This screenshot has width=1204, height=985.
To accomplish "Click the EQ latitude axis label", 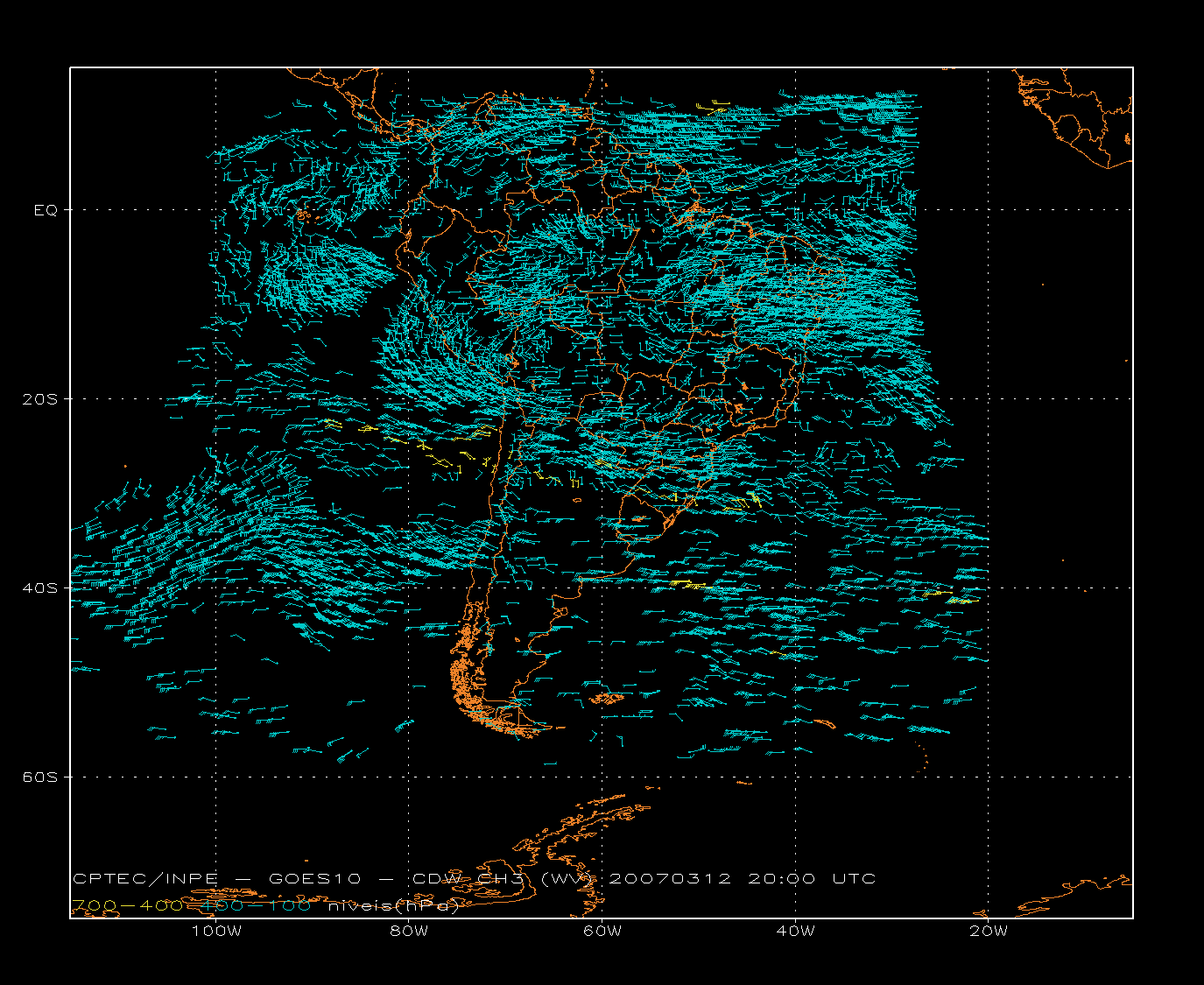I will pyautogui.click(x=46, y=210).
